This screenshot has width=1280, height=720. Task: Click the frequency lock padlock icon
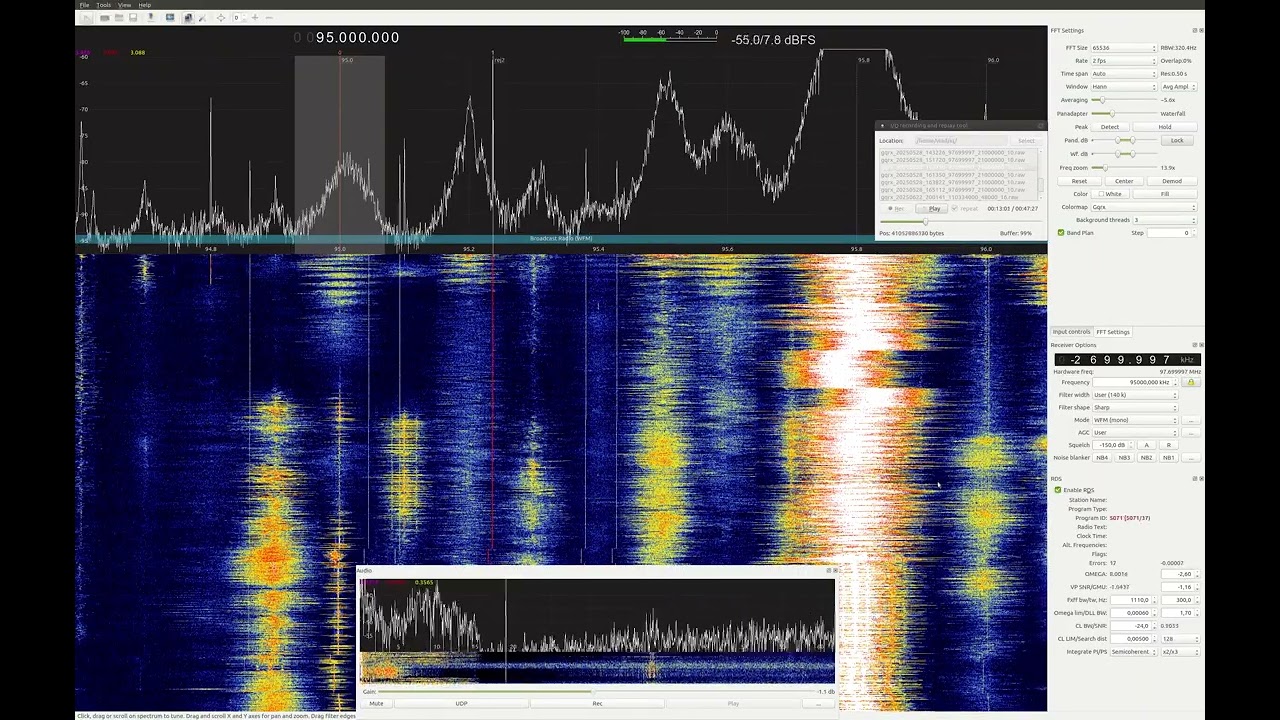[1191, 382]
